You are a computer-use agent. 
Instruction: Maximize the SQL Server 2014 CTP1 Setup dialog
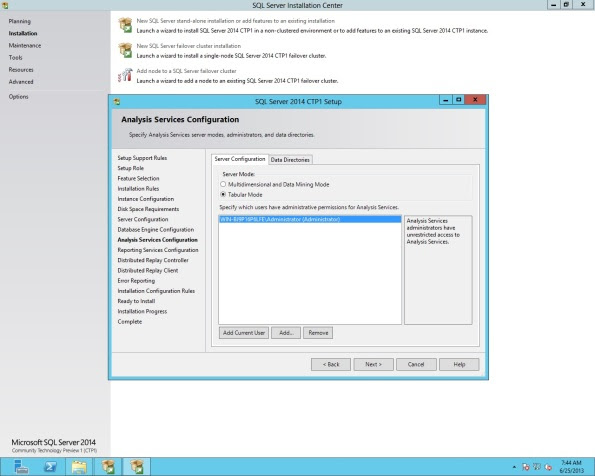(458, 100)
